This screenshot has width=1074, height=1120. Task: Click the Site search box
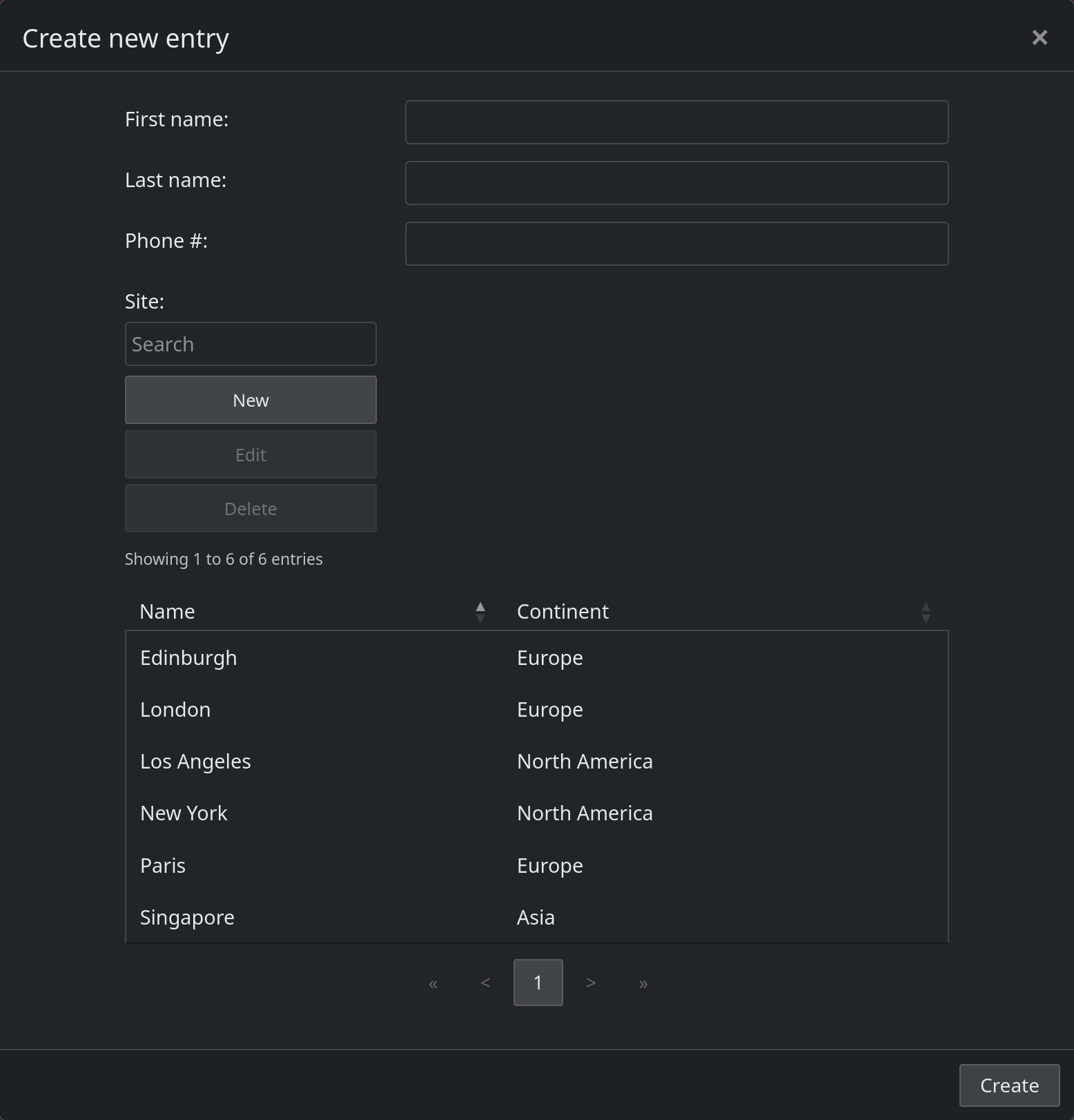(251, 344)
